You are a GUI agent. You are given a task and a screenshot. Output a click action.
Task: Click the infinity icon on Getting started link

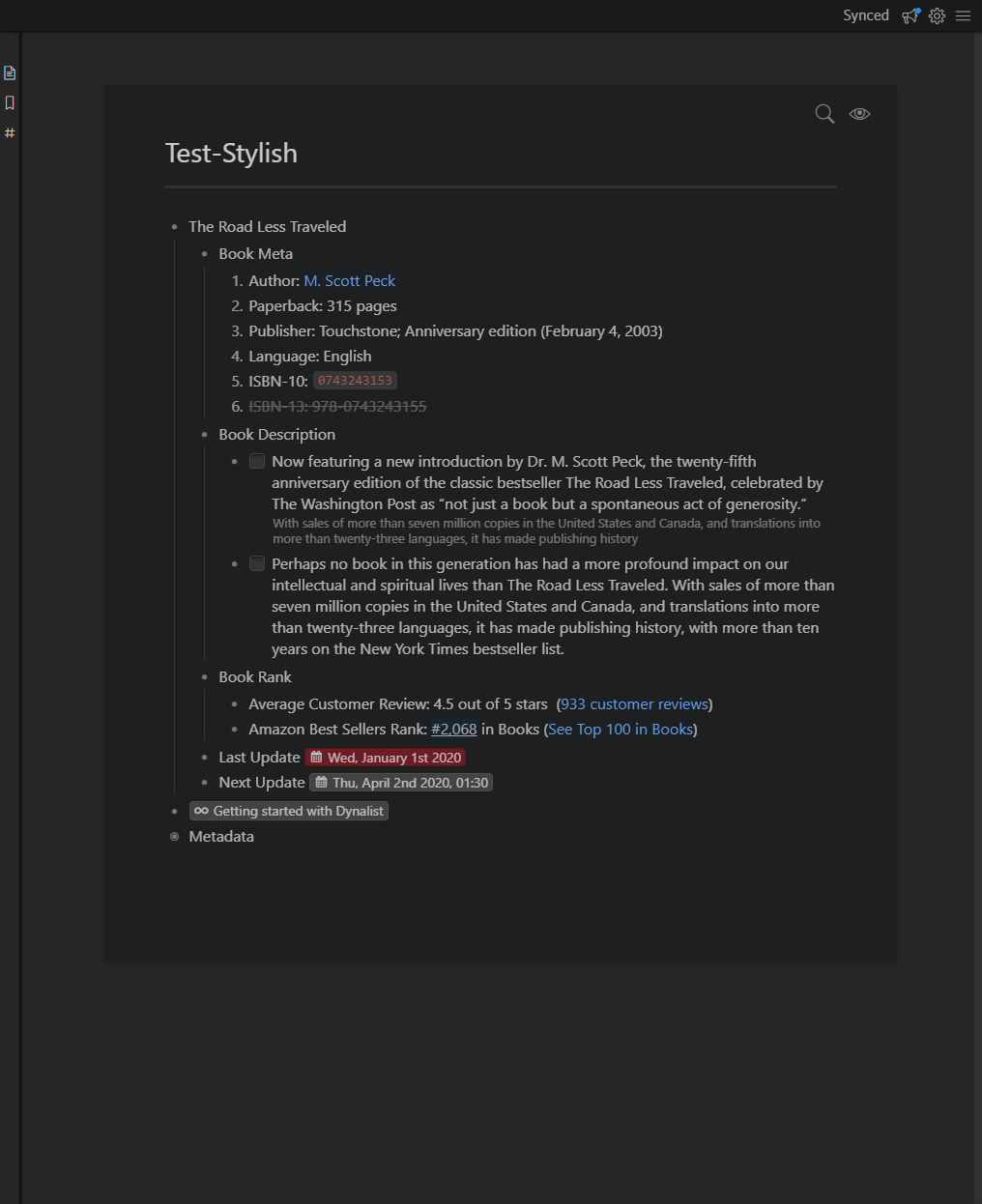[201, 811]
